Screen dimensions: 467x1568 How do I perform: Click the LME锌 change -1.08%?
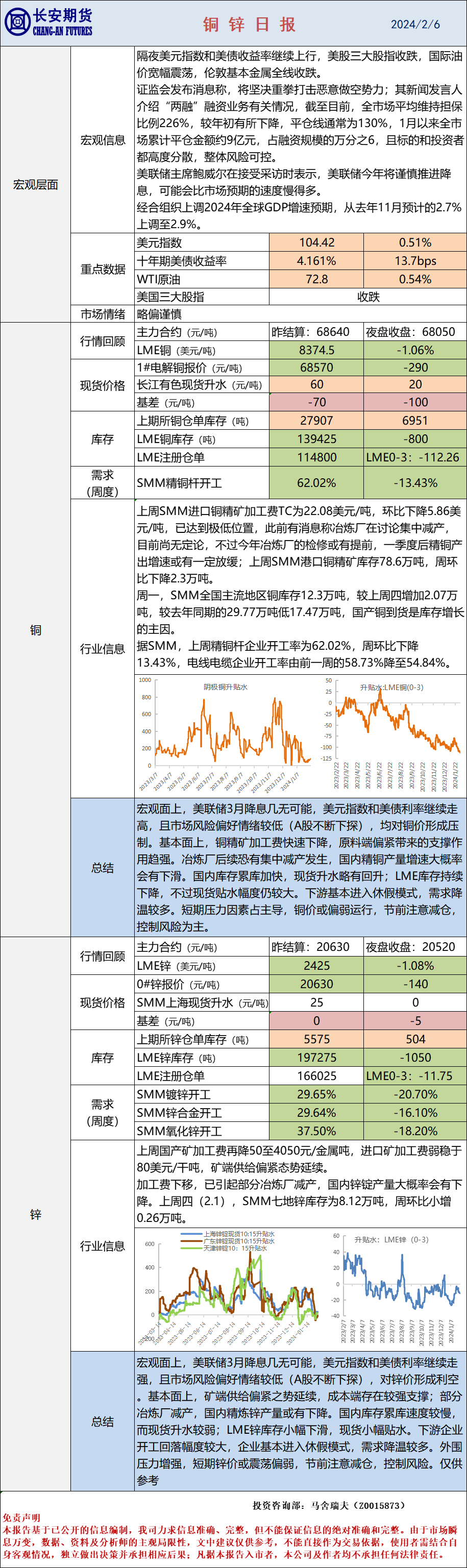tap(415, 965)
